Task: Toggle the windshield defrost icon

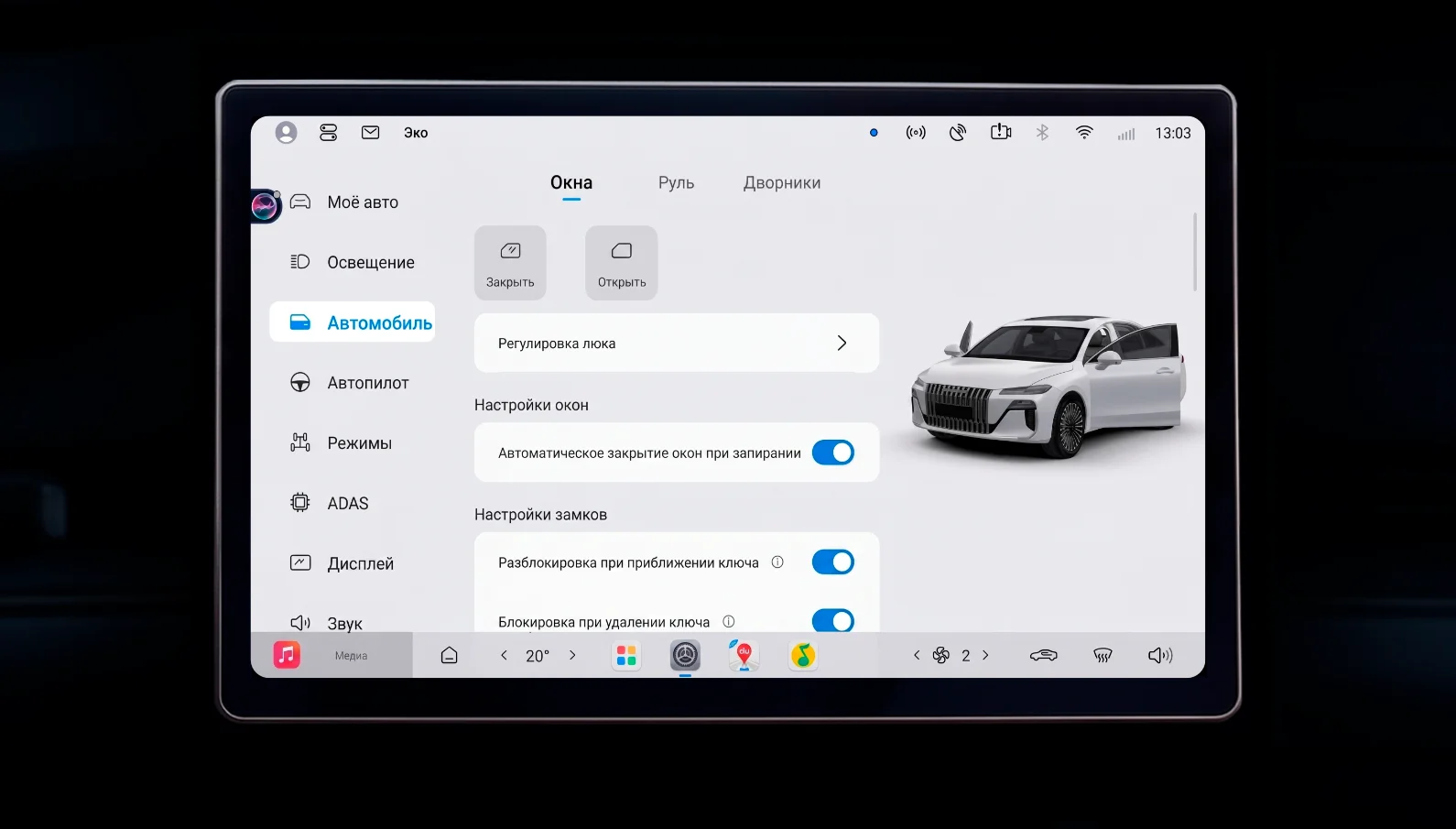Action: pos(1103,655)
